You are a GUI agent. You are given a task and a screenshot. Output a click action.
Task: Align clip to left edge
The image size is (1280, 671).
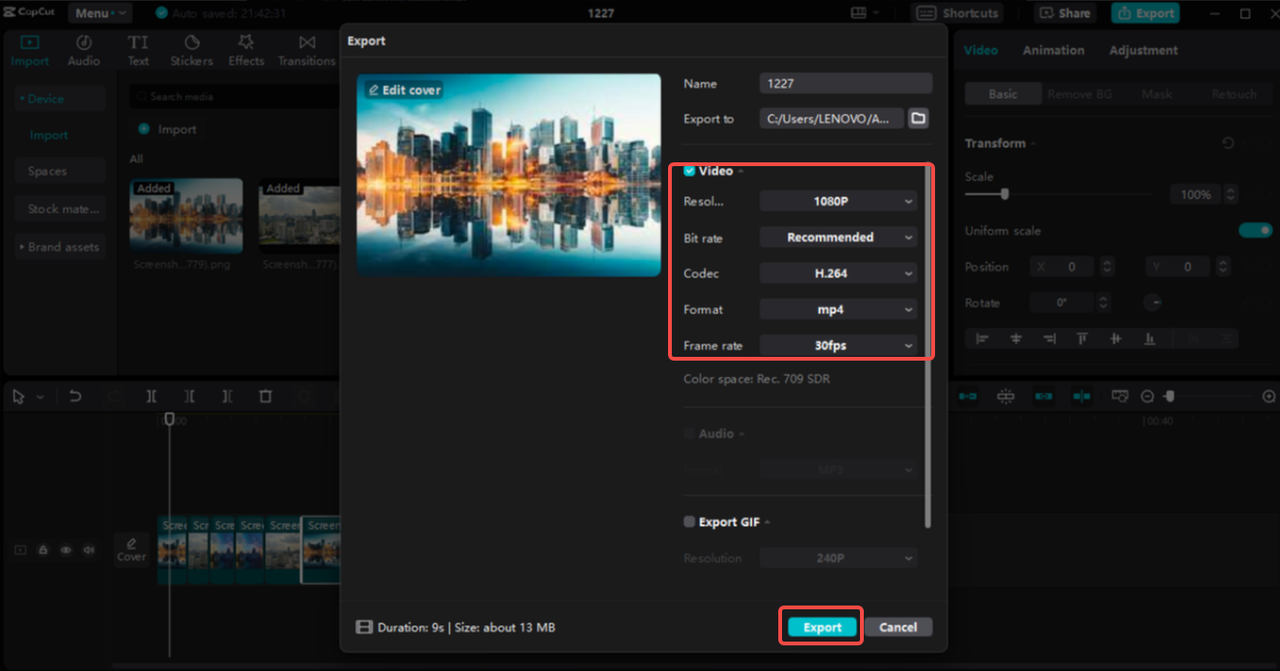click(x=982, y=339)
